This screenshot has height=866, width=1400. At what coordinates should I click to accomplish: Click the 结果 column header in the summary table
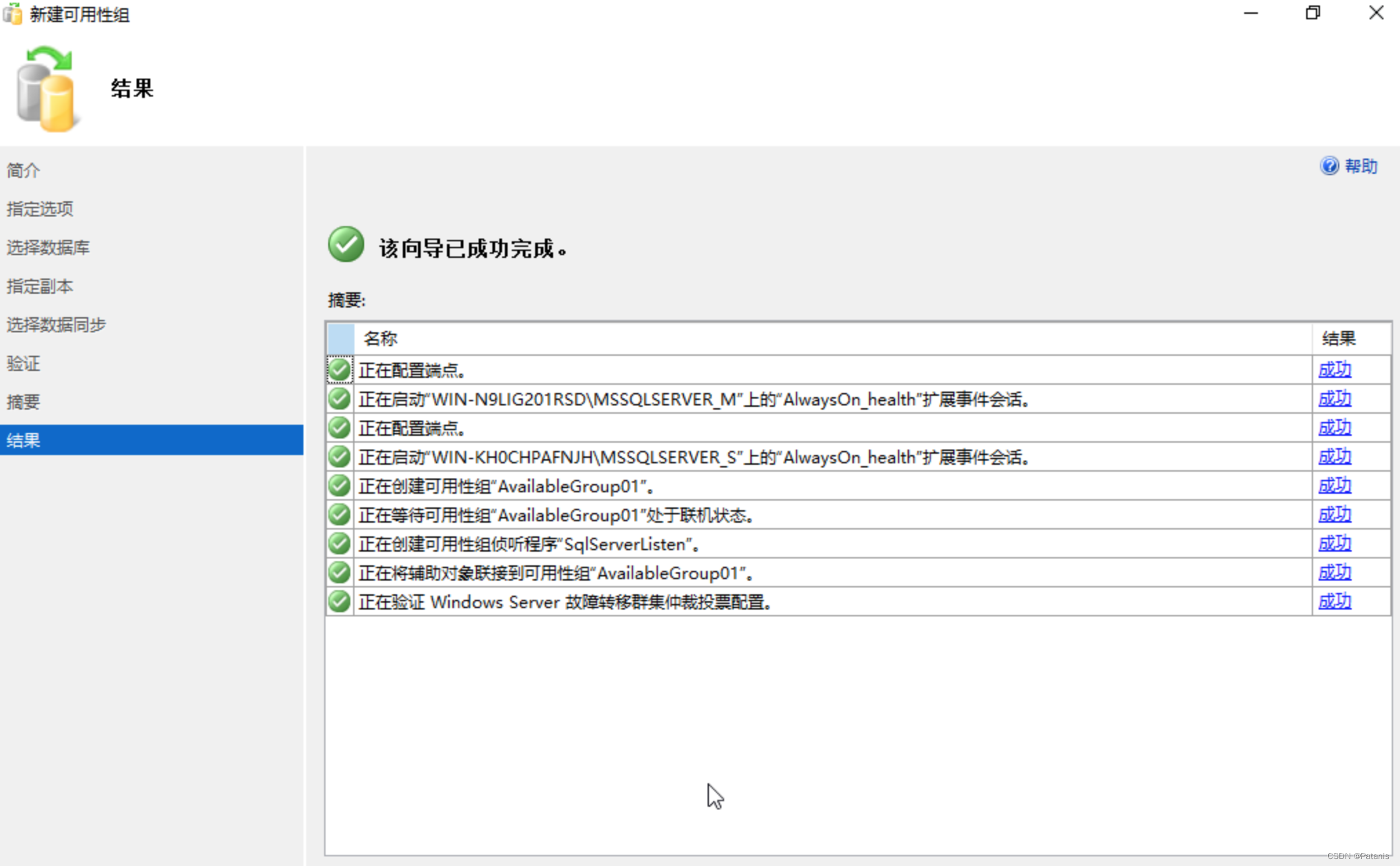point(1338,339)
